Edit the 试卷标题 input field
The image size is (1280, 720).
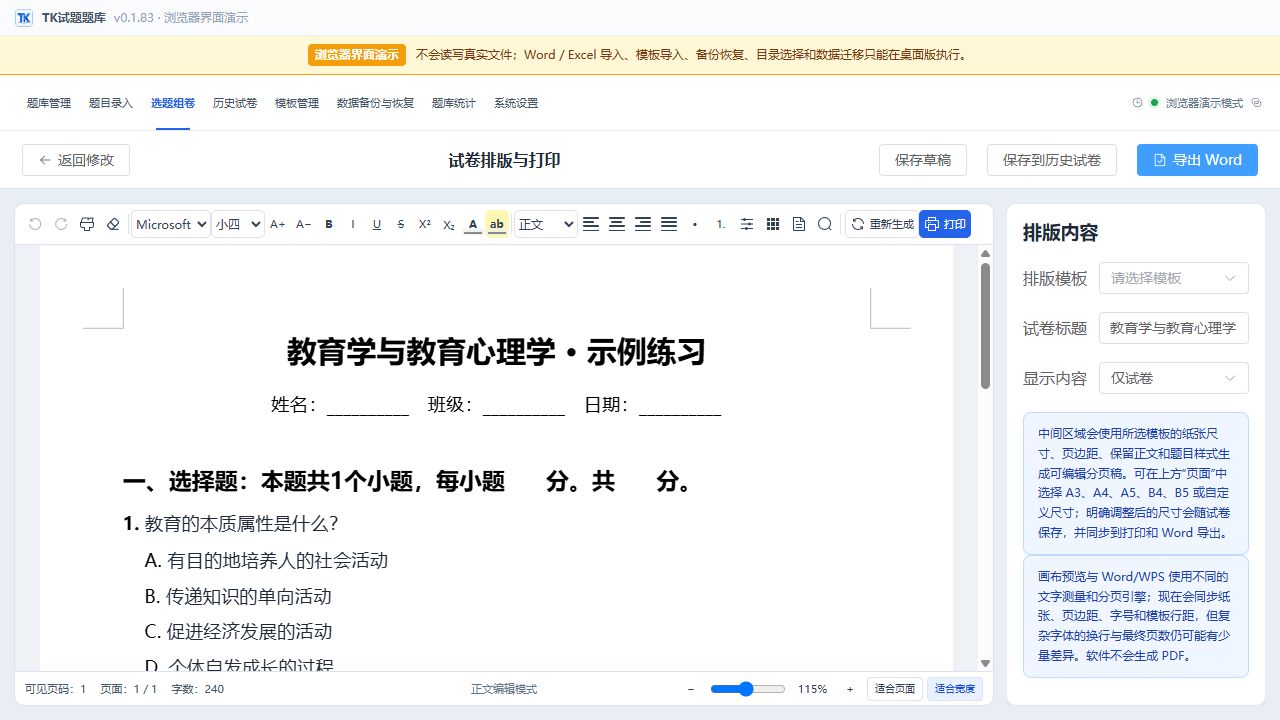(1174, 328)
